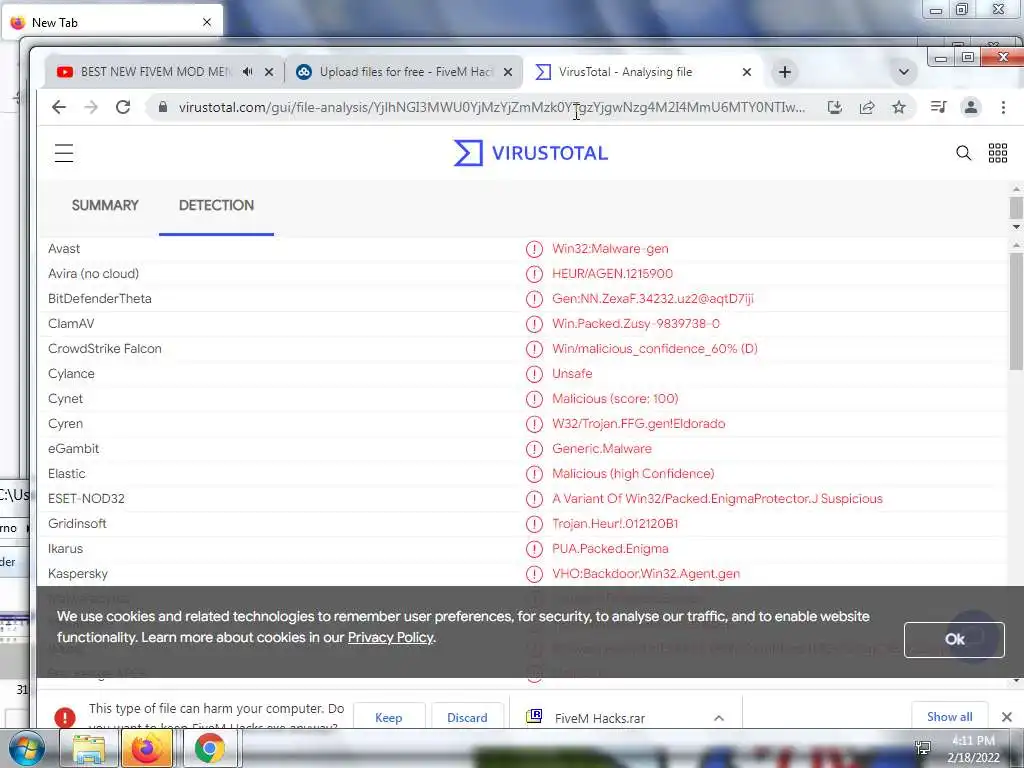
Task: Close the Firefox New Tab
Action: coord(206,22)
